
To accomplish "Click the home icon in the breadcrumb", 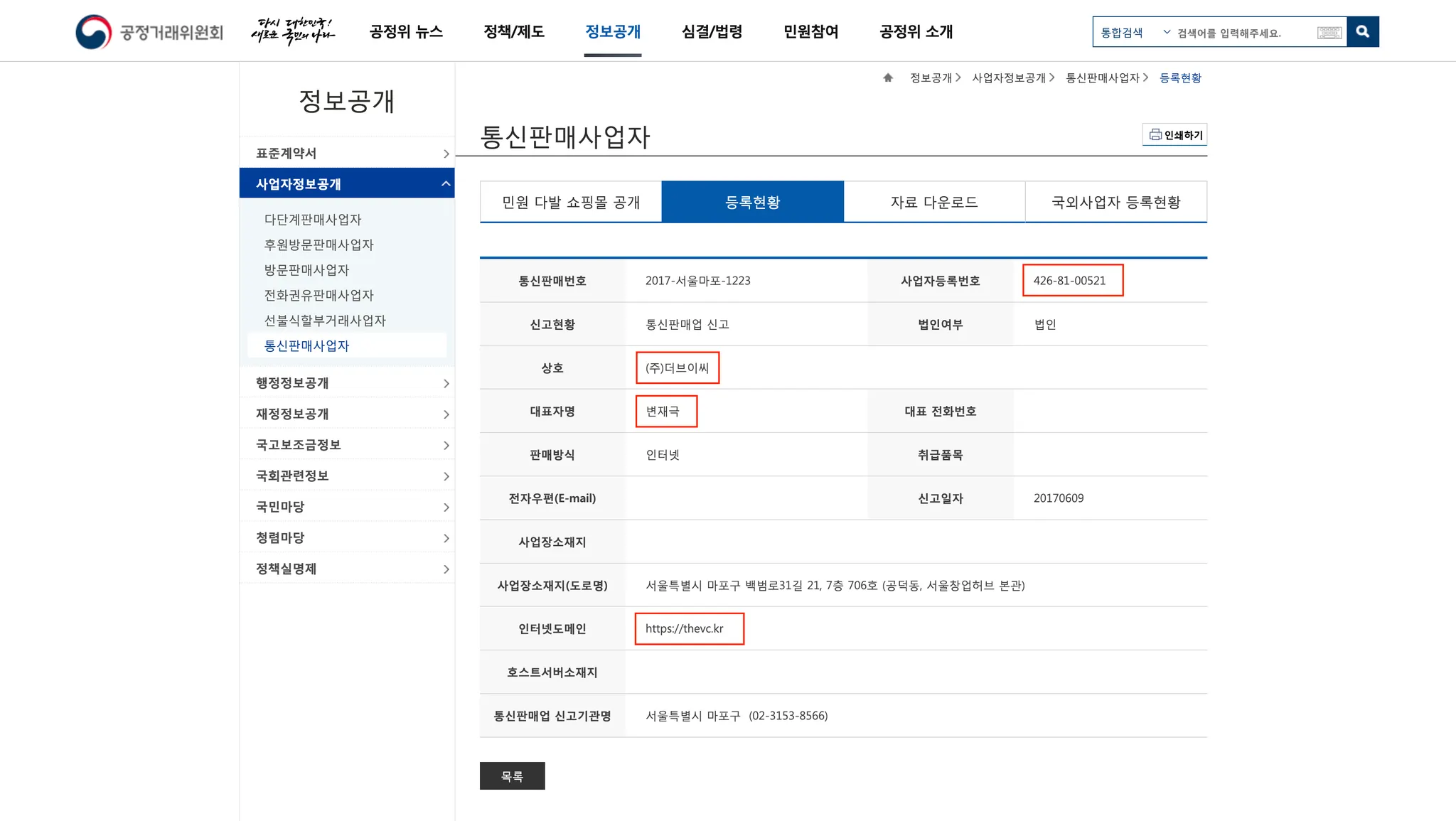I will (888, 78).
